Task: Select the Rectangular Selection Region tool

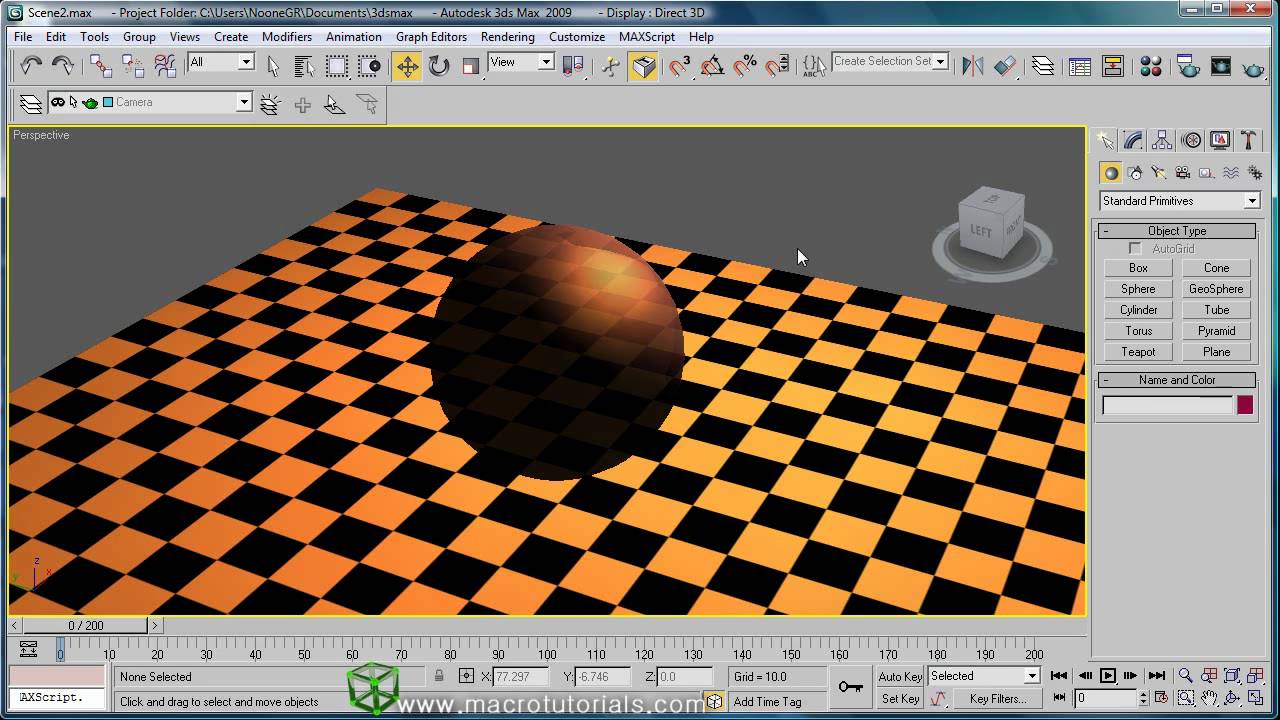Action: point(337,66)
